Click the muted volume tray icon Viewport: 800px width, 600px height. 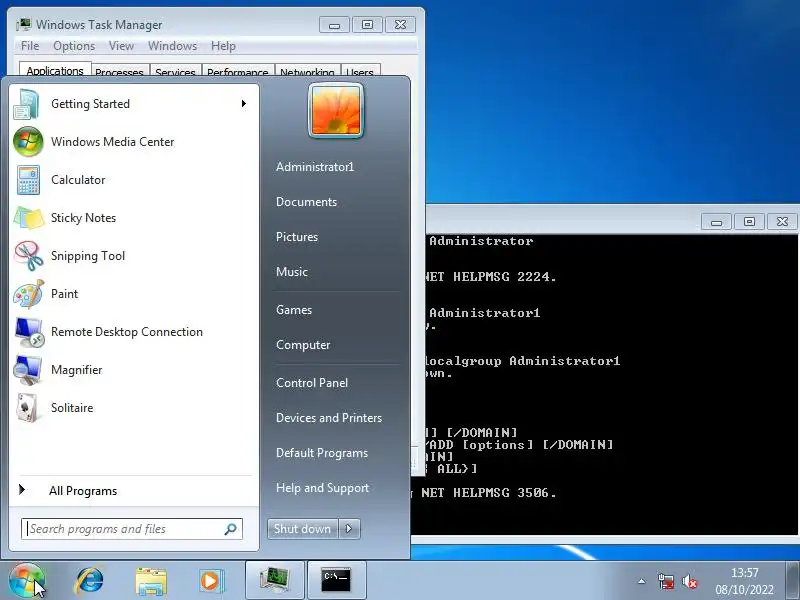click(689, 582)
